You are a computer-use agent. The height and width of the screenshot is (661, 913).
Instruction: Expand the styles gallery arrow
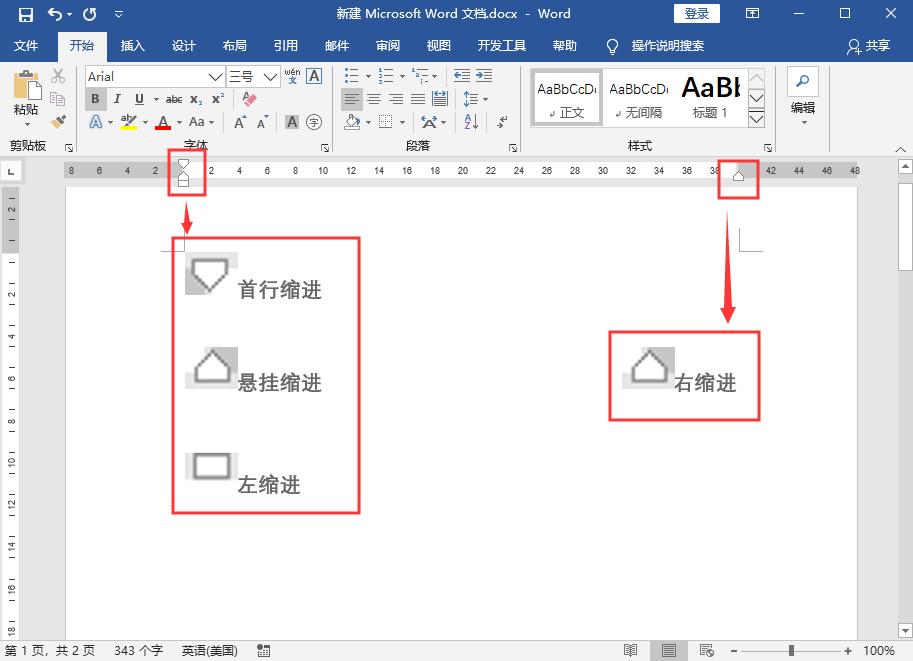pyautogui.click(x=756, y=118)
